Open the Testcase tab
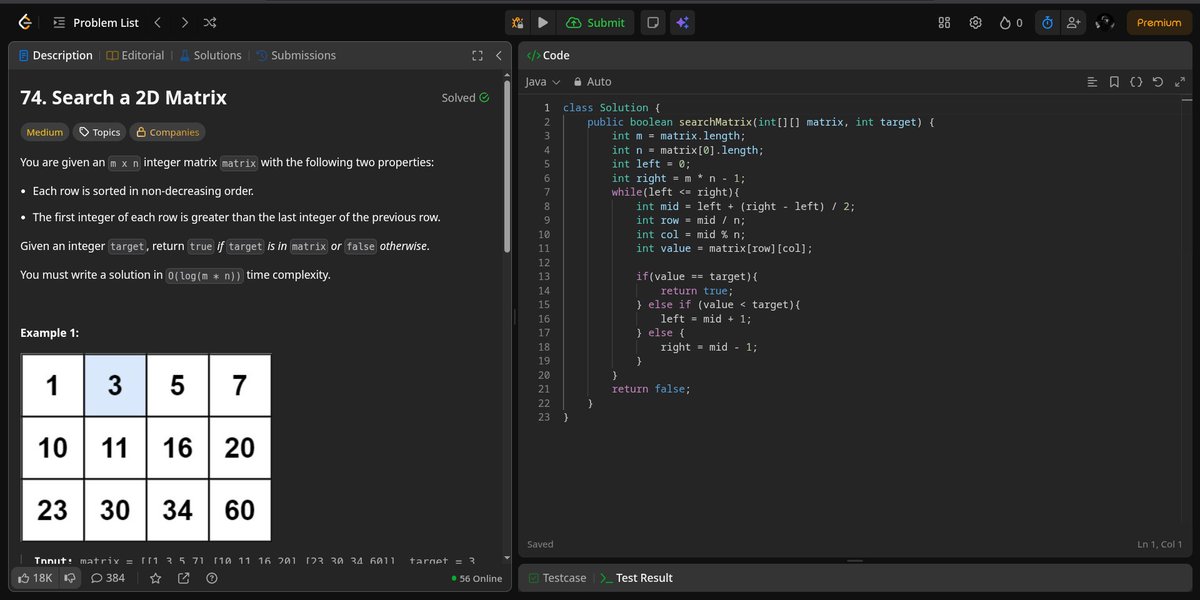1200x600 pixels. coord(558,578)
